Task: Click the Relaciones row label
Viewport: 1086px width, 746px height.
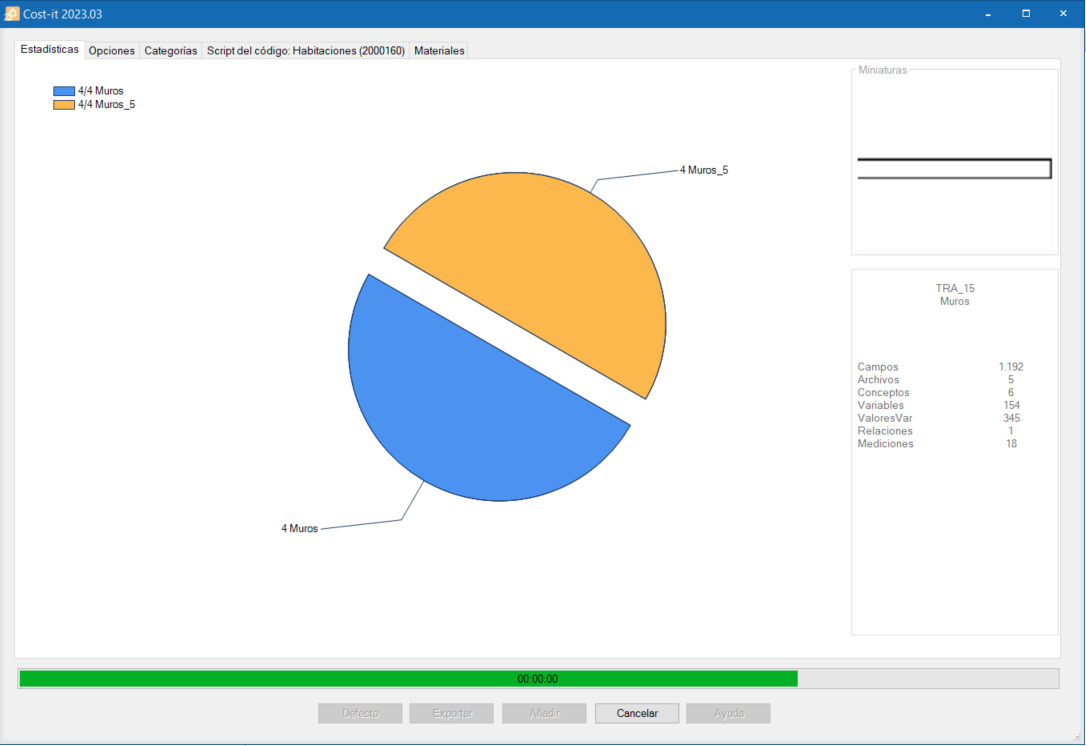Action: pos(884,431)
